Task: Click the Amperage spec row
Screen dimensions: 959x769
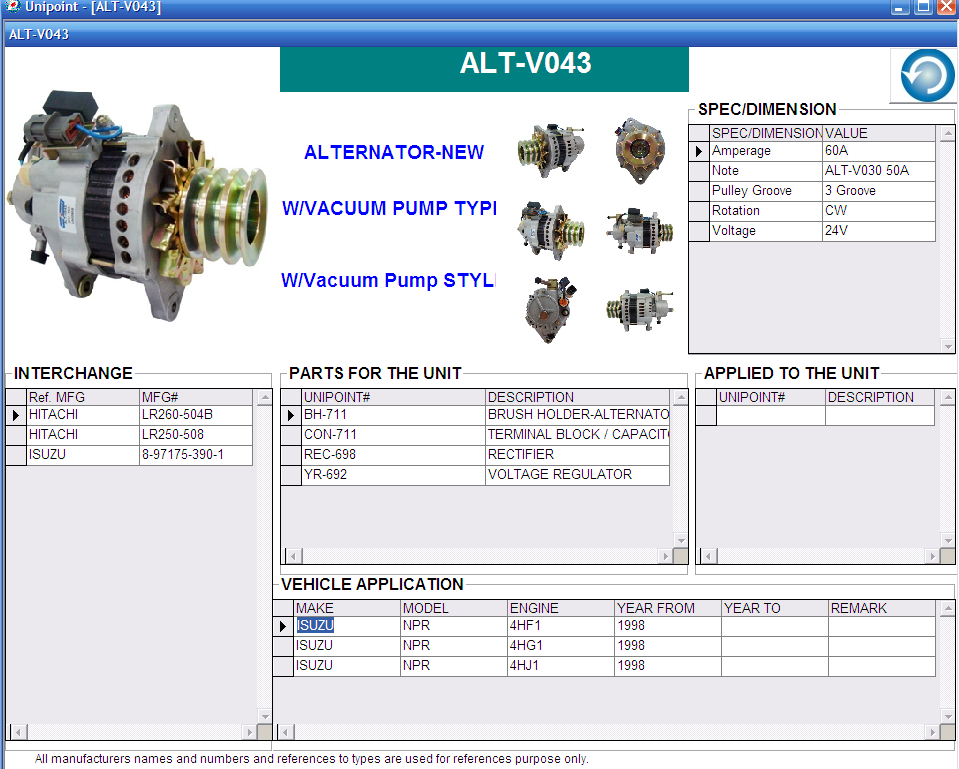Action: pyautogui.click(x=765, y=151)
